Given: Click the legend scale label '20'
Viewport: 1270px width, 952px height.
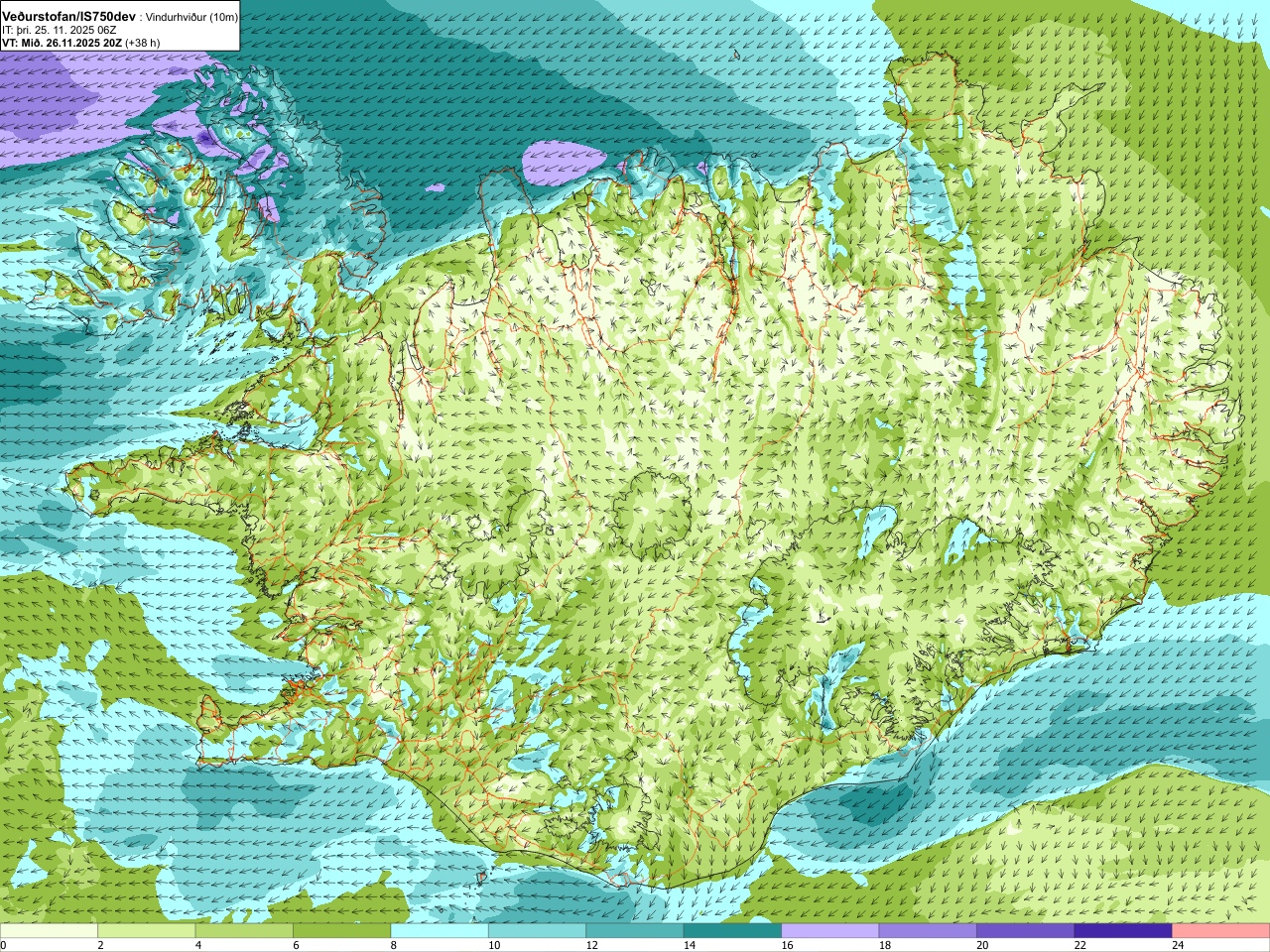Looking at the screenshot, I should click(x=982, y=945).
